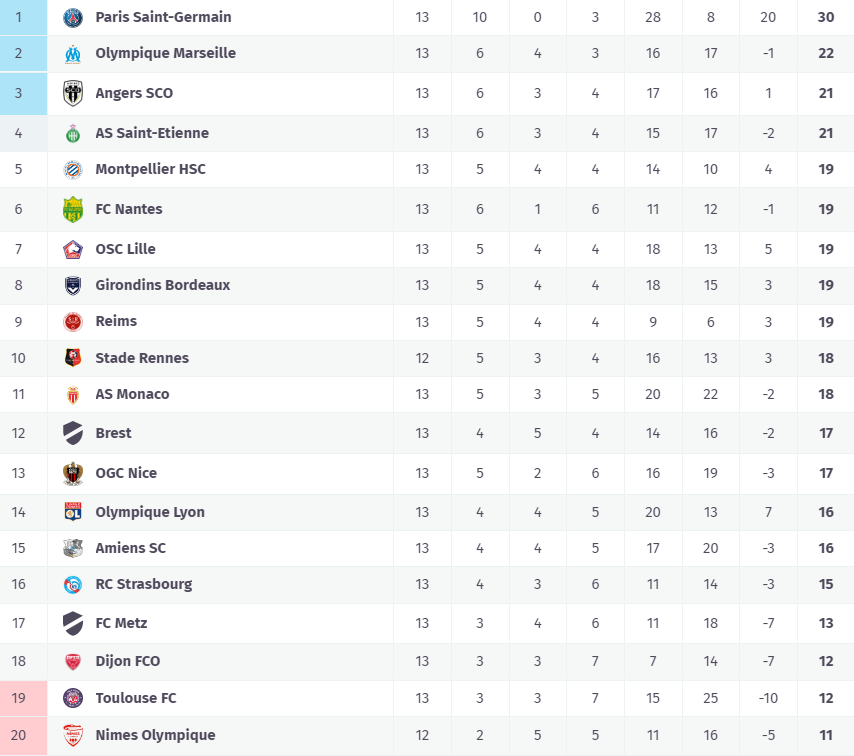Click the AS Saint-Etienne green badge

coord(73,133)
